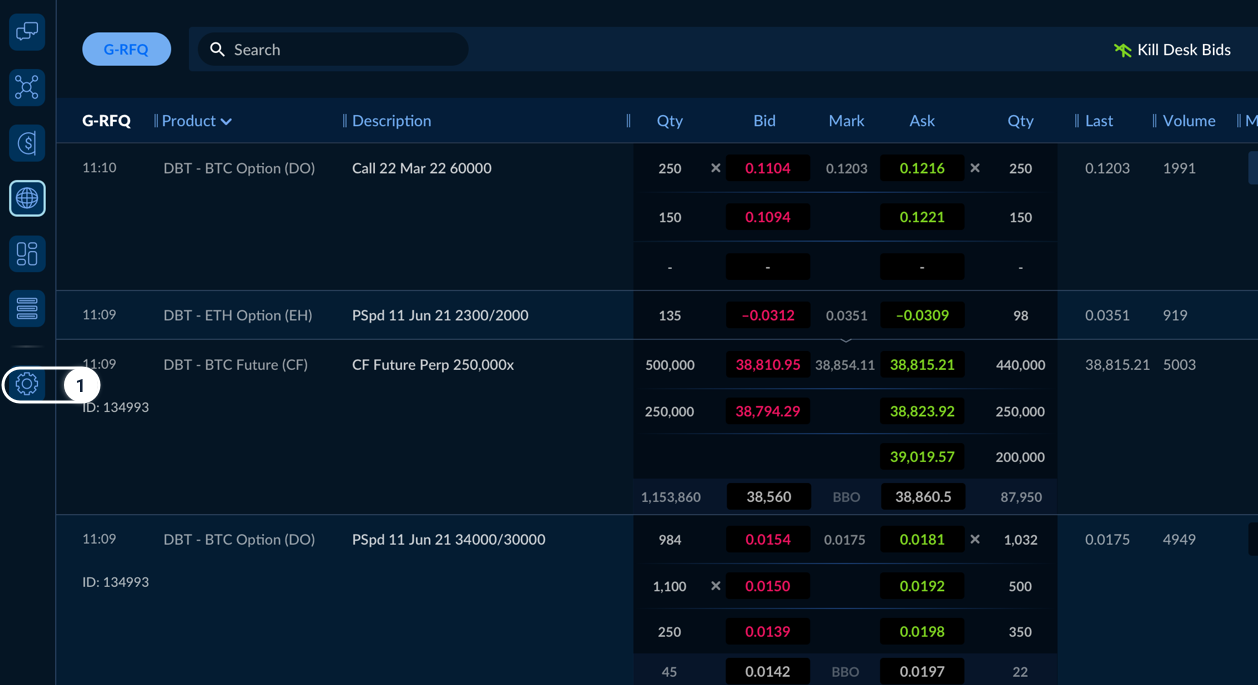
Task: Click Kill Desk Bids button
Action: coord(1172,49)
